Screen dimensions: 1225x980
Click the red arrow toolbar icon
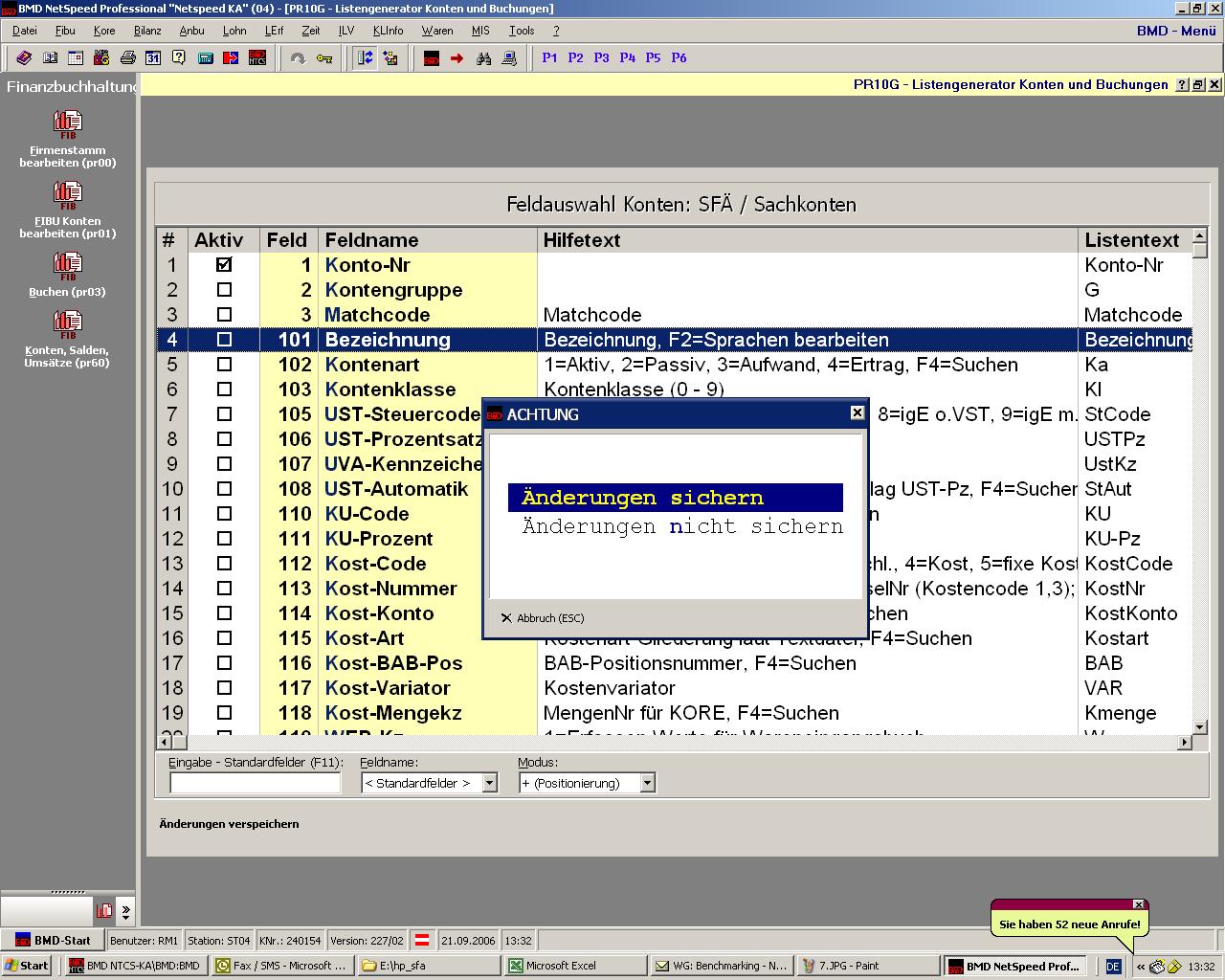[x=457, y=58]
